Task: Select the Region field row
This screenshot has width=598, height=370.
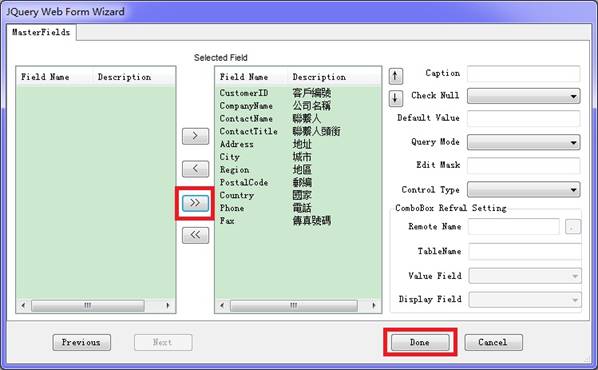Action: [298, 170]
